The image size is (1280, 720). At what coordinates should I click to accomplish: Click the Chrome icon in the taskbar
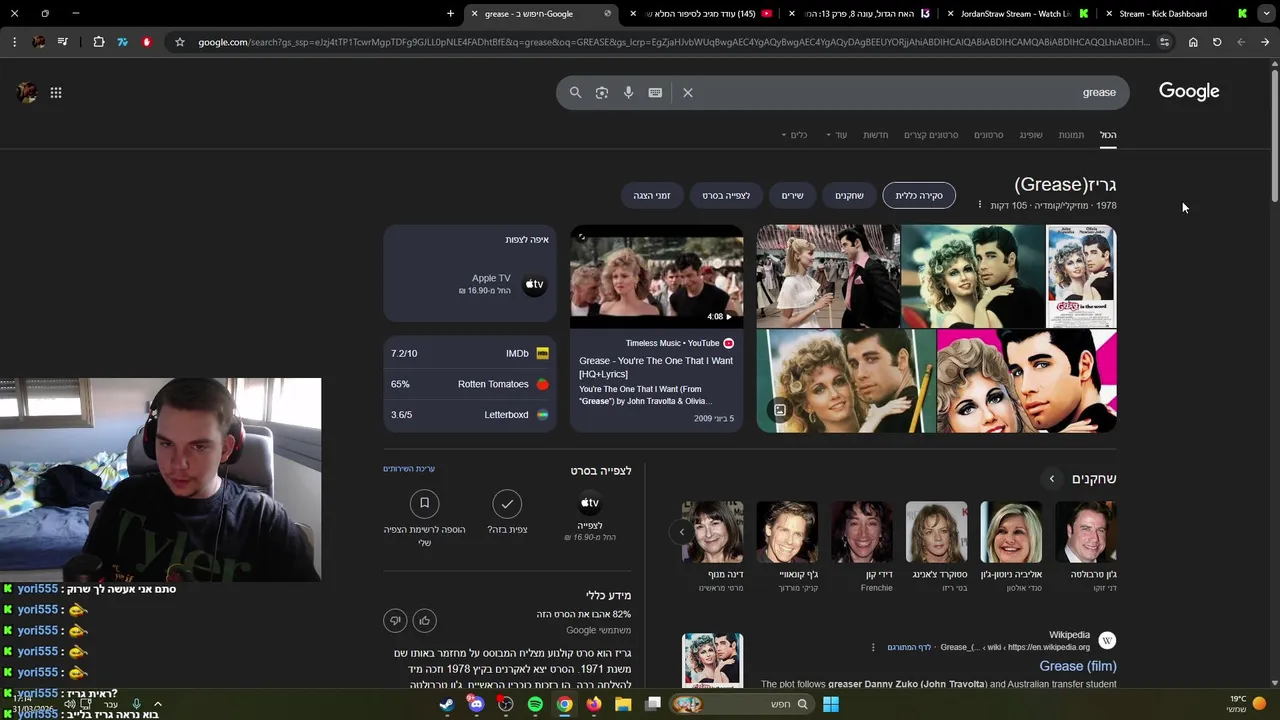coord(565,704)
